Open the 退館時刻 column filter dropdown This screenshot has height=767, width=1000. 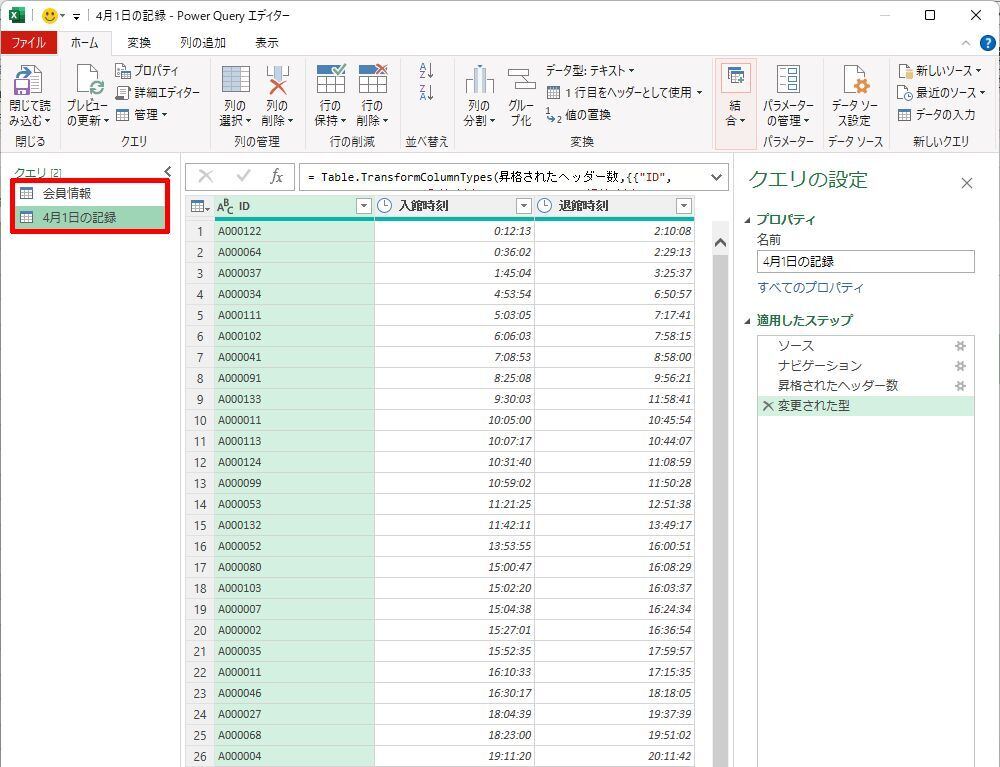[x=684, y=206]
